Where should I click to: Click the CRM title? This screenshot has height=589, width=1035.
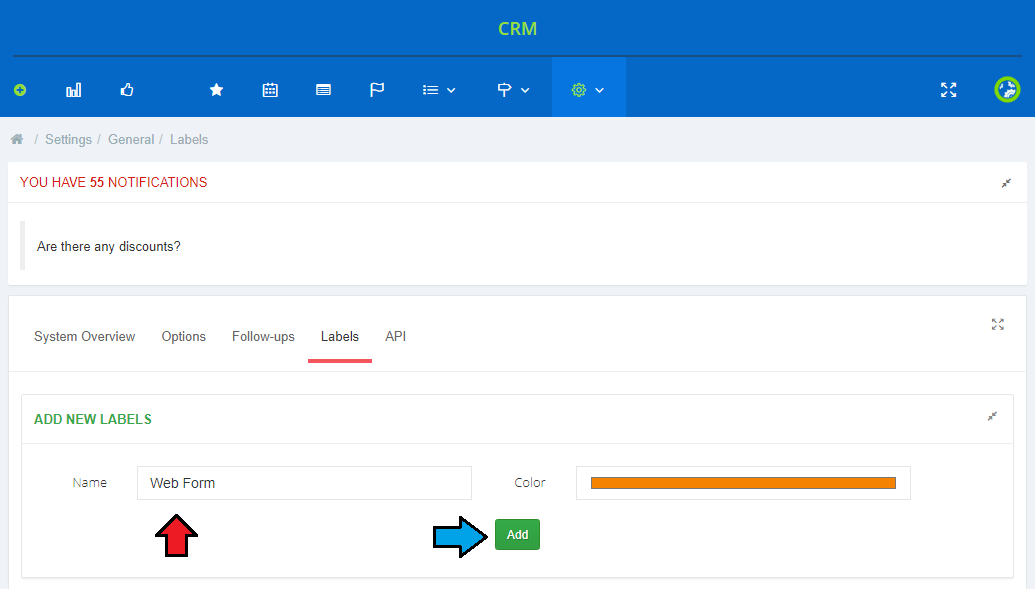[518, 28]
